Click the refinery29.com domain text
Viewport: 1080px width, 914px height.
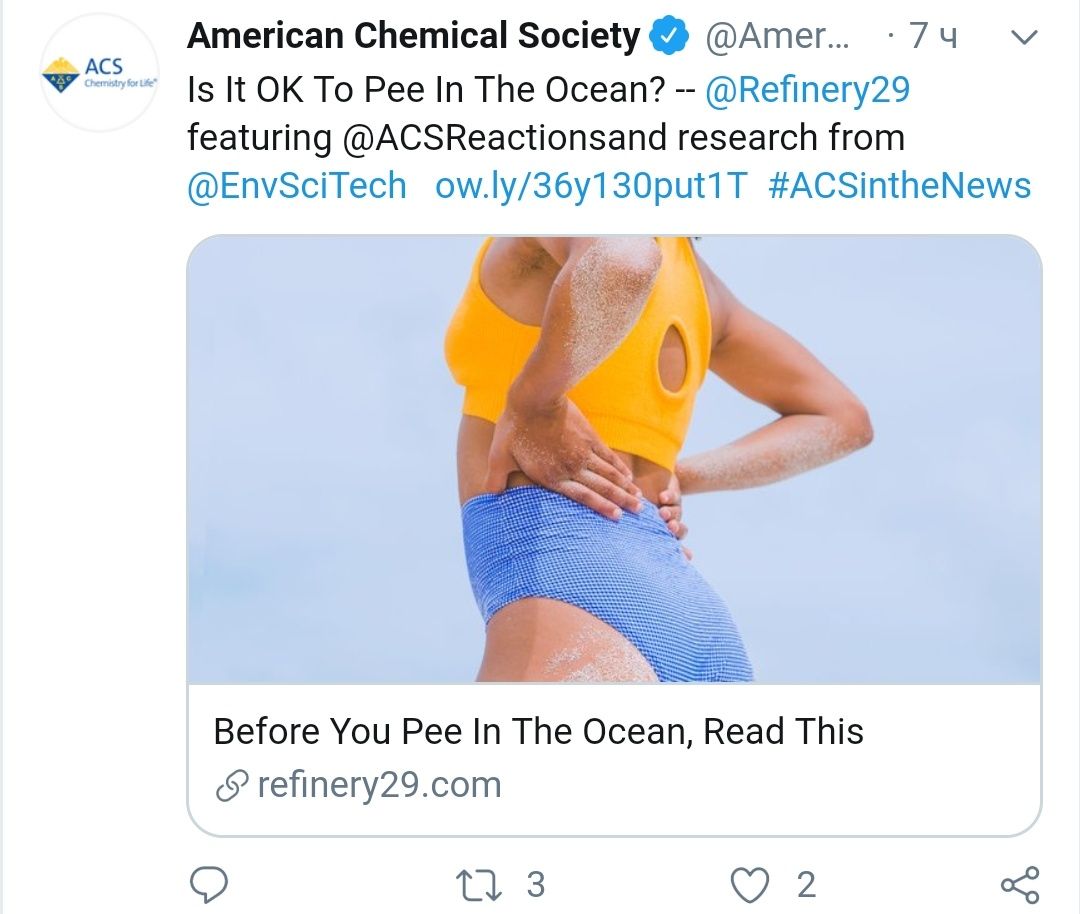coord(379,785)
